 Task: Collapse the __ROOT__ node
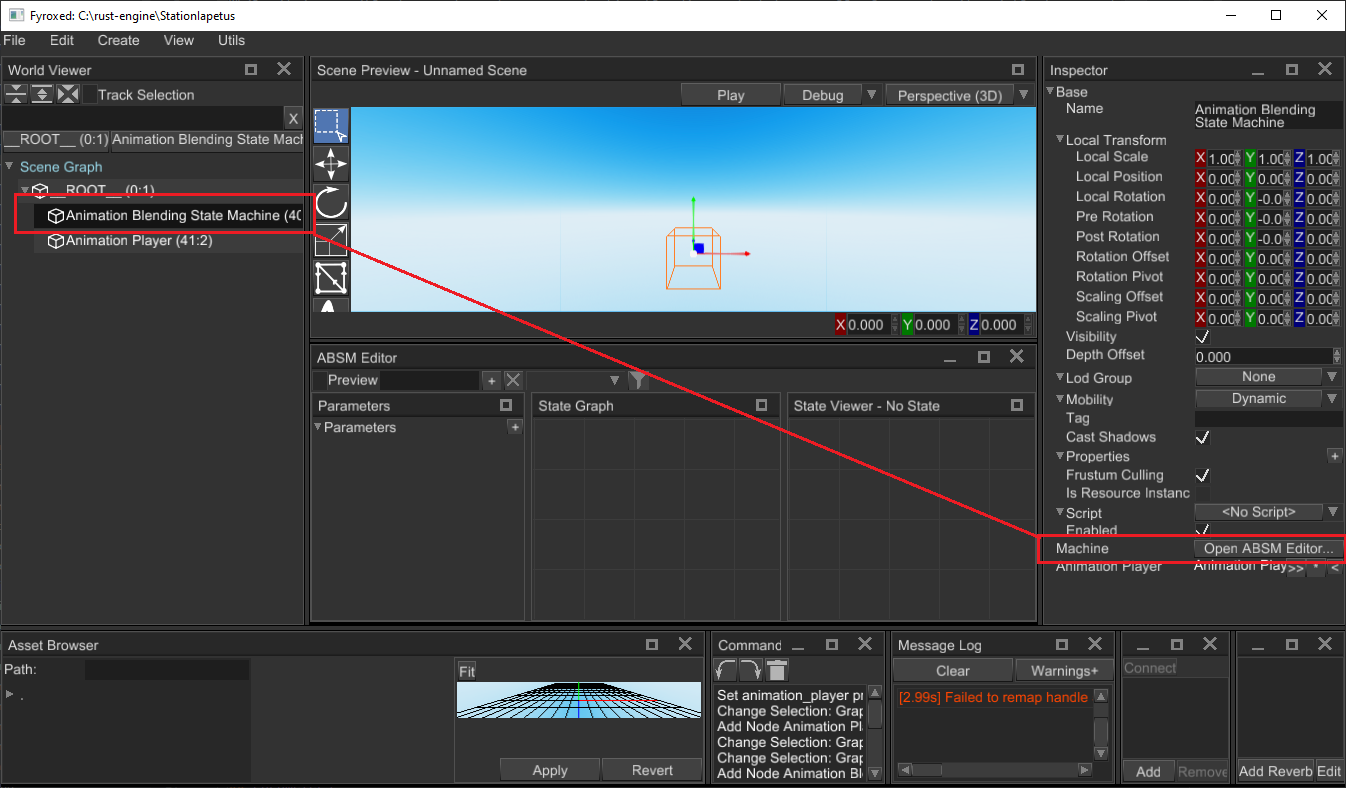(x=25, y=190)
